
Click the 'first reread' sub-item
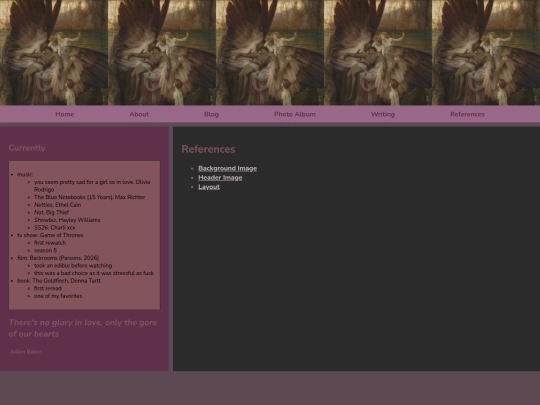pyautogui.click(x=48, y=288)
